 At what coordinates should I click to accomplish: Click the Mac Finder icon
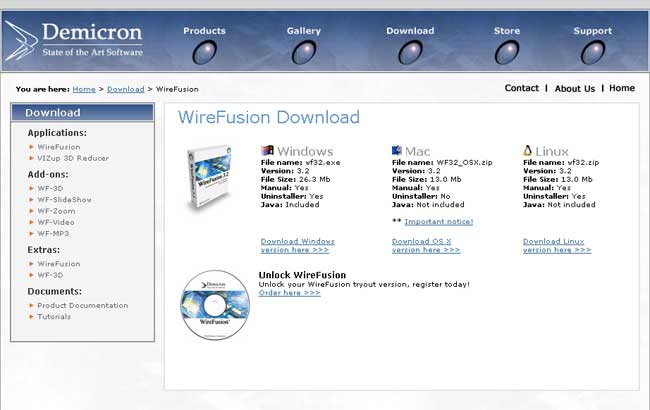(397, 151)
